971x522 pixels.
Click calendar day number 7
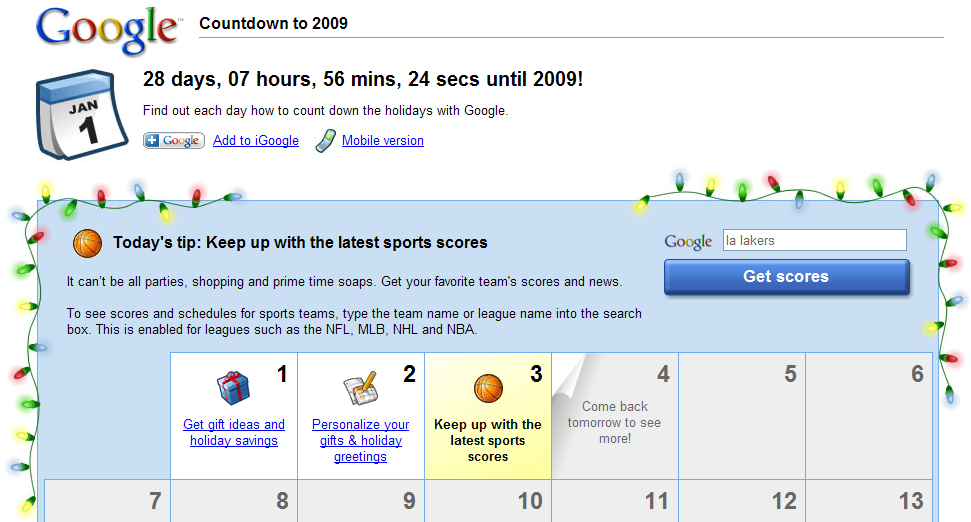tap(155, 501)
